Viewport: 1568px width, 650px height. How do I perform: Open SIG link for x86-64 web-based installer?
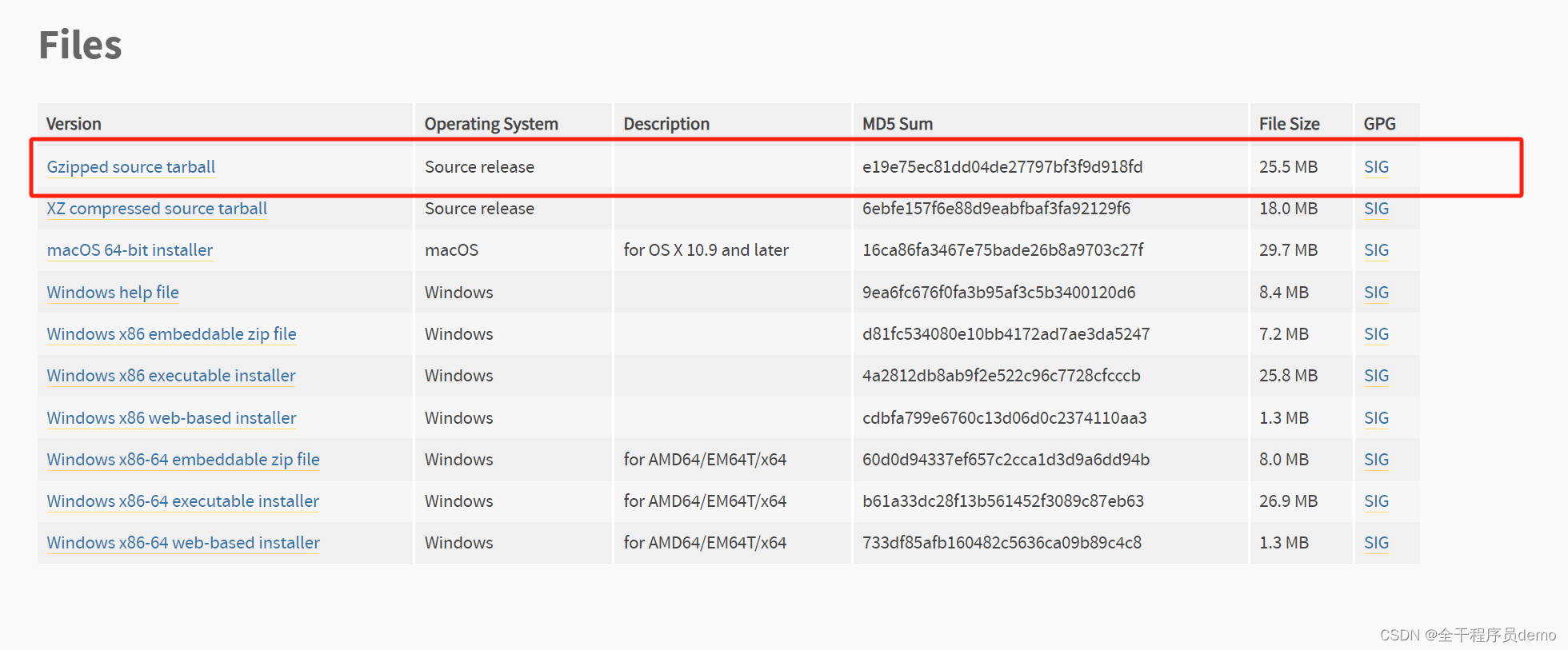coord(1376,543)
